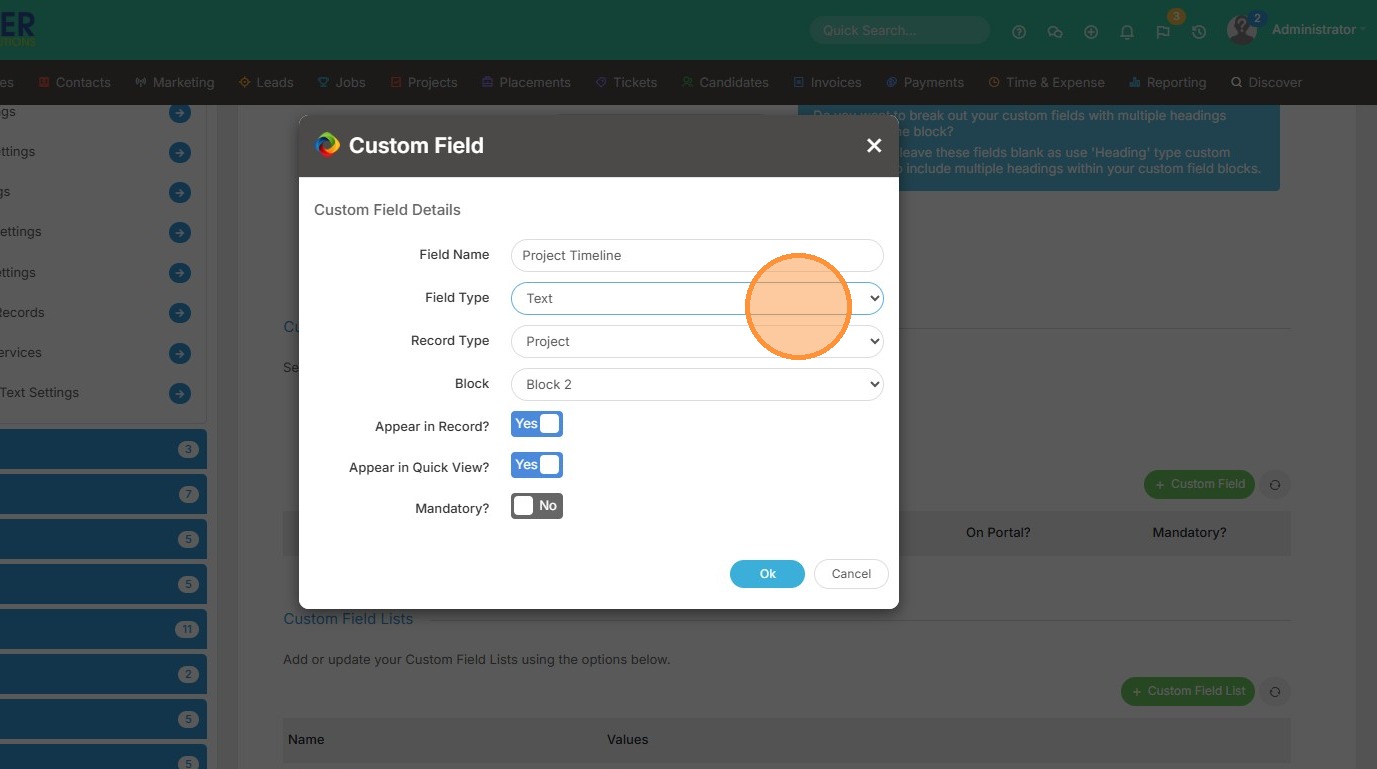
Task: Open the Jobs menu
Action: click(x=342, y=82)
